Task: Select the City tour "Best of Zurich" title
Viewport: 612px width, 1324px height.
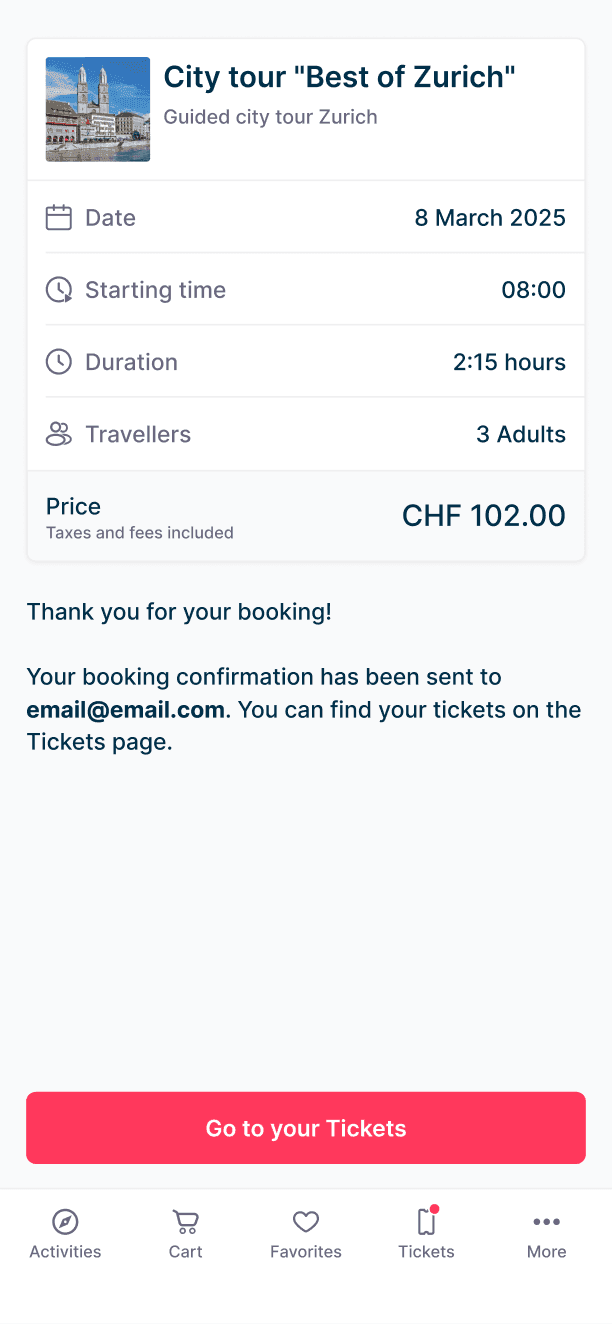Action: pyautogui.click(x=339, y=77)
